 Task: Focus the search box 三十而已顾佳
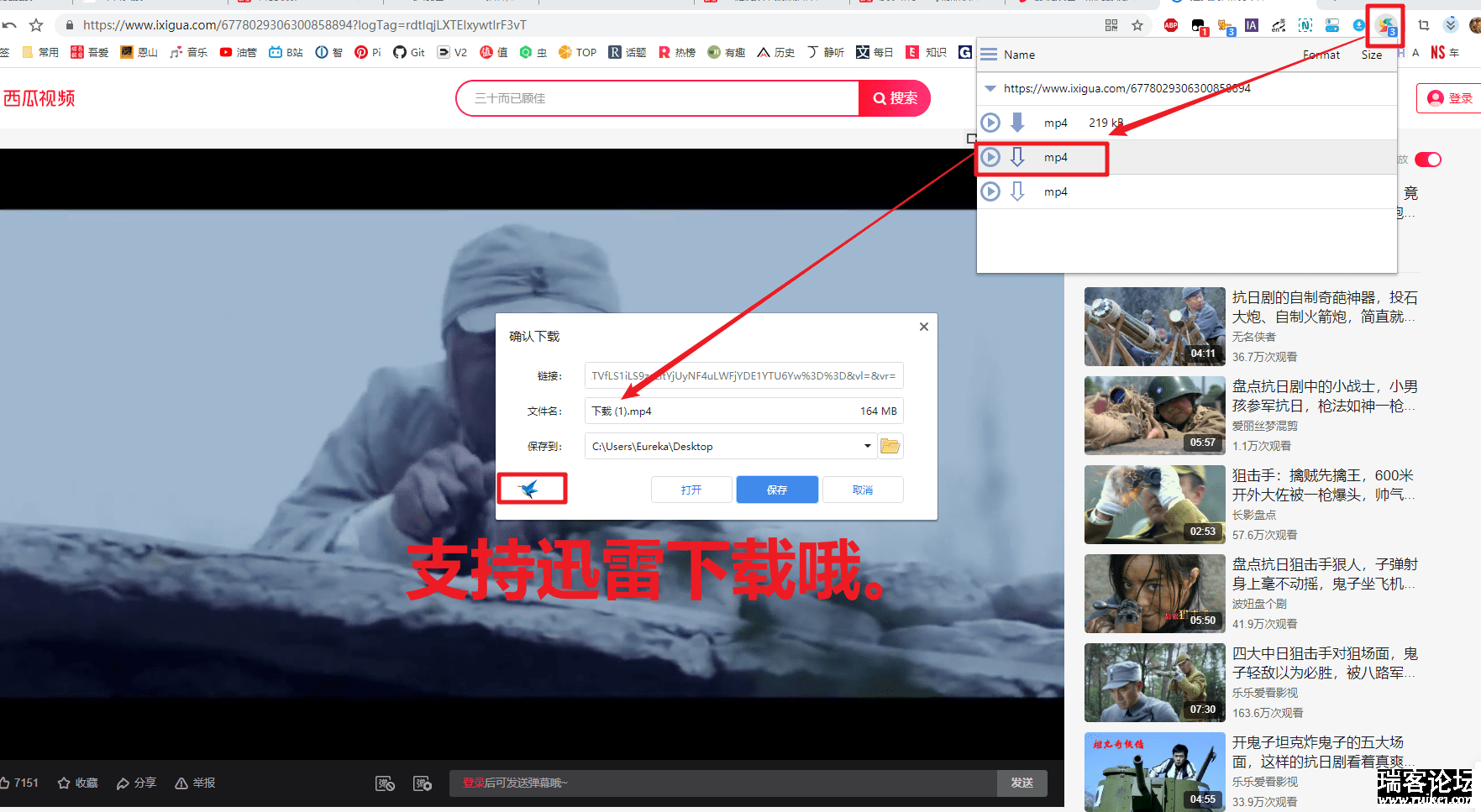658,98
